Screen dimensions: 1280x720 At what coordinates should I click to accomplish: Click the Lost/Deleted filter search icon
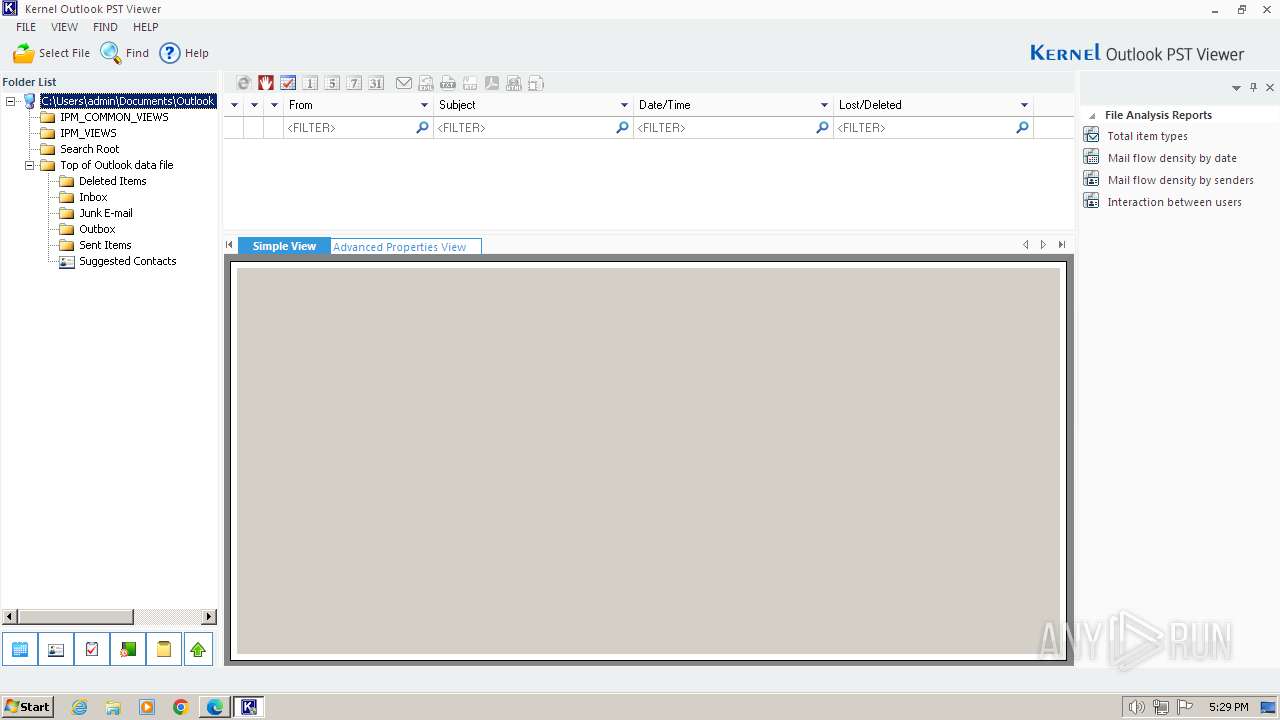[x=1022, y=128]
